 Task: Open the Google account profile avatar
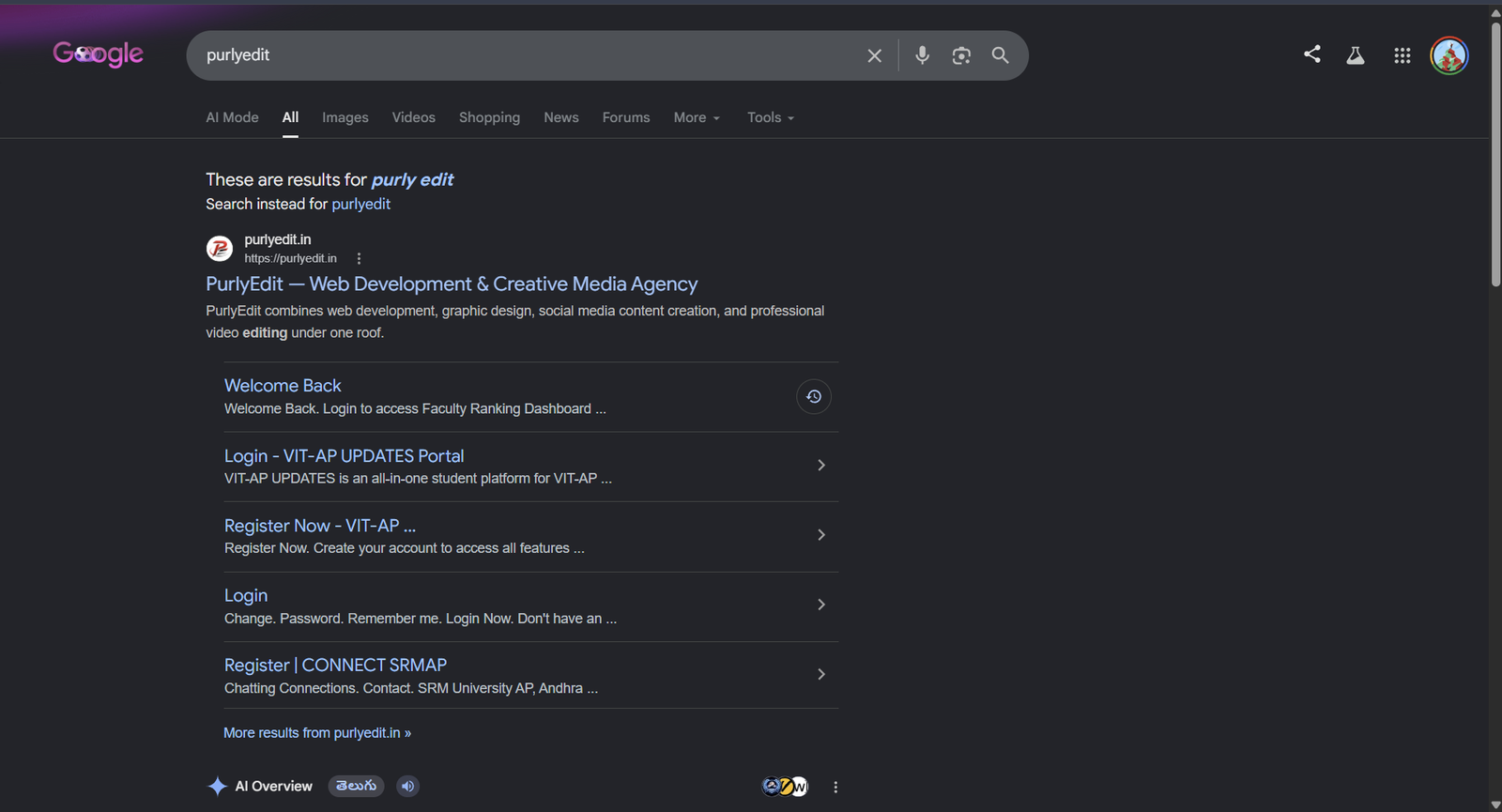(x=1449, y=55)
